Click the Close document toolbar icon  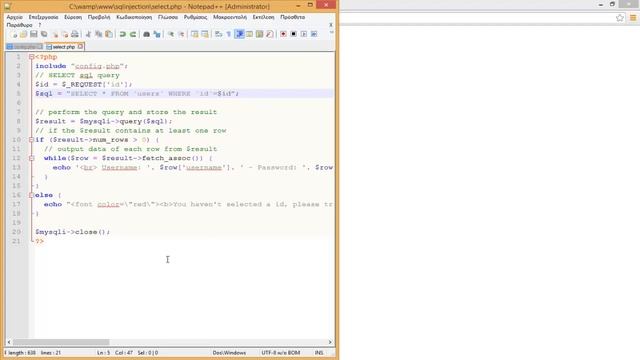click(55, 34)
